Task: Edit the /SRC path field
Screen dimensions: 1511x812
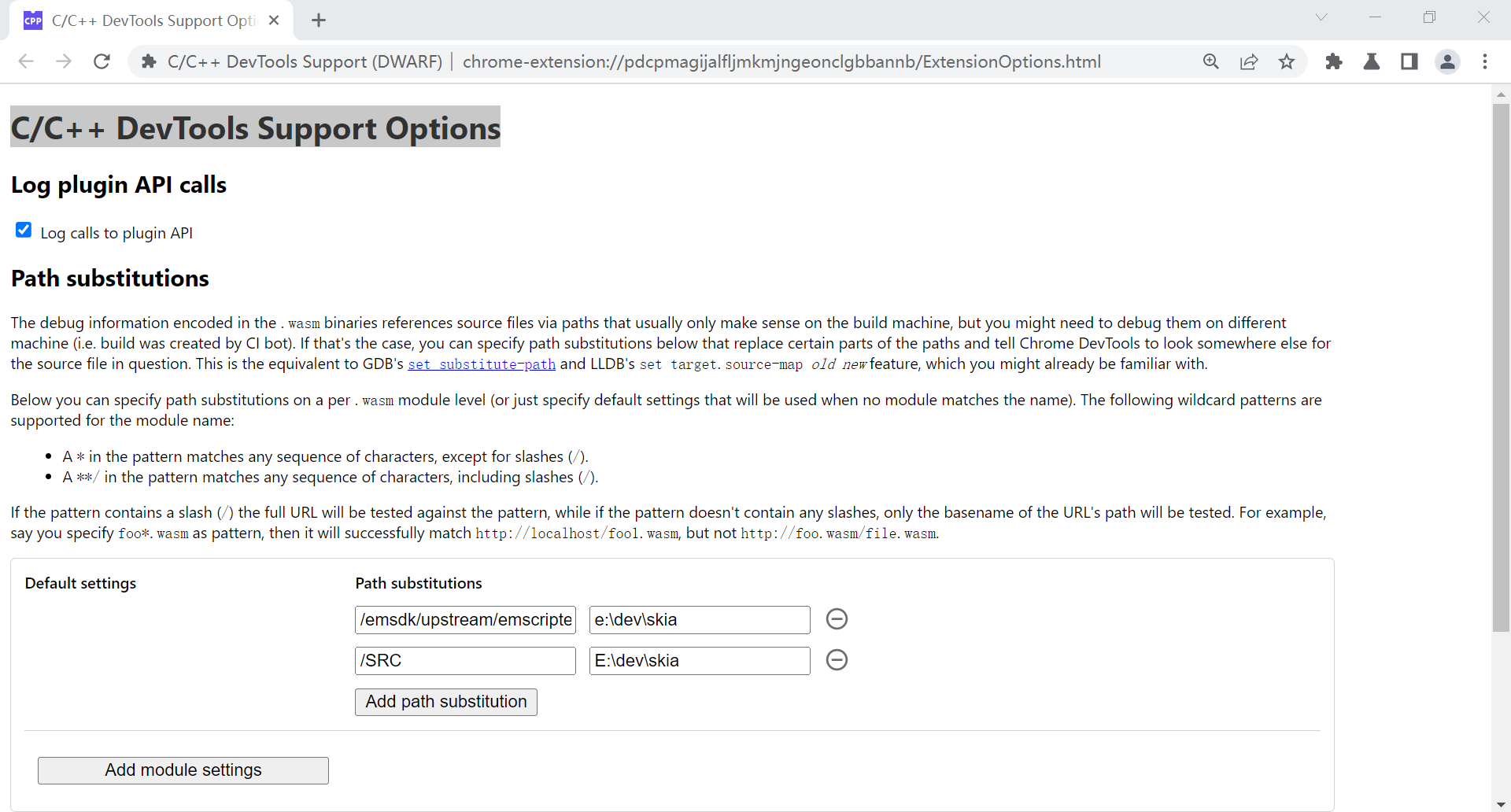Action: point(465,661)
